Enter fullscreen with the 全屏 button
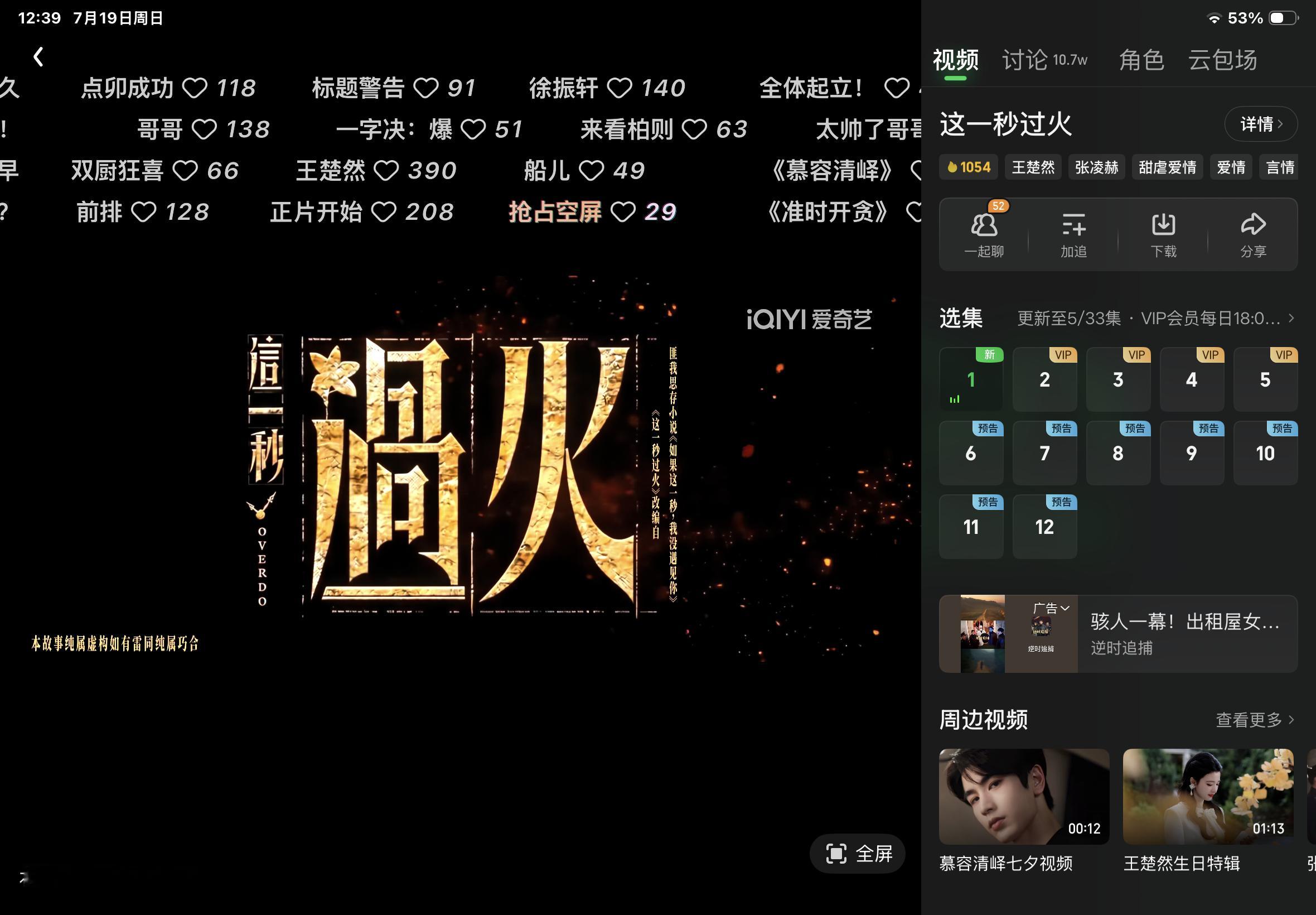Viewport: 1316px width, 915px height. pos(858,854)
